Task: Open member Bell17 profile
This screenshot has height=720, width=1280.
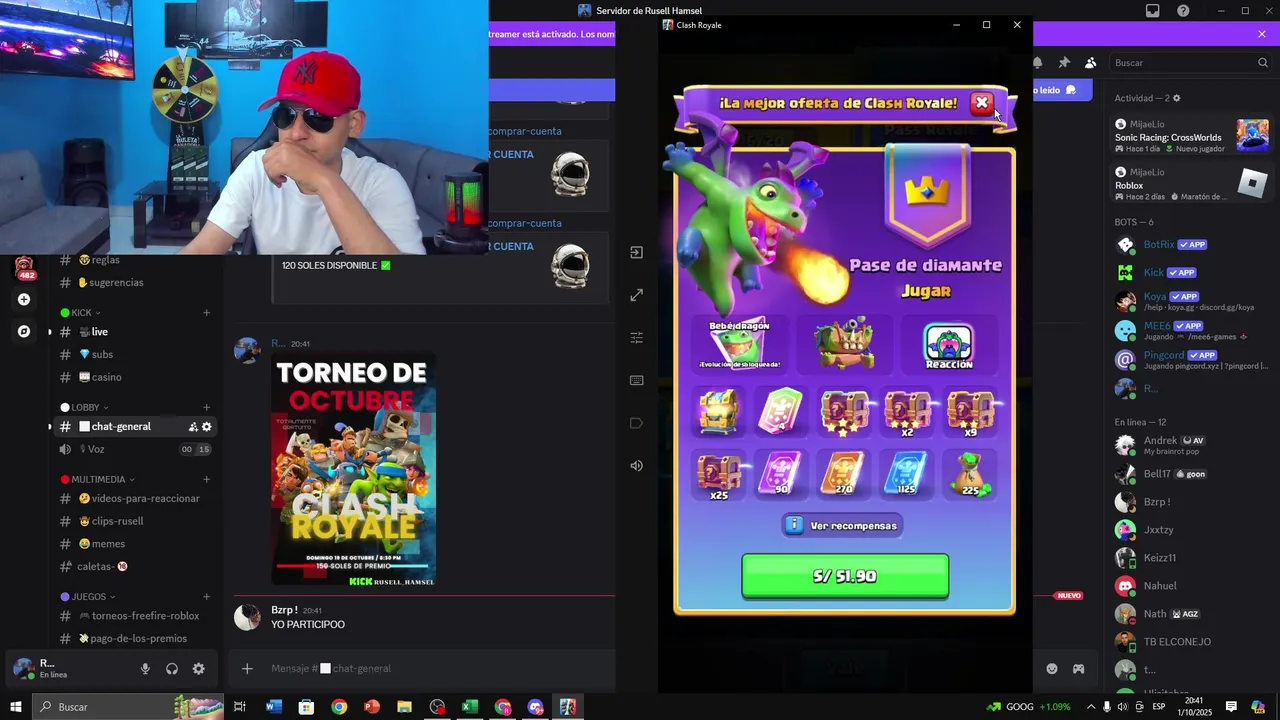Action: click(1192, 474)
